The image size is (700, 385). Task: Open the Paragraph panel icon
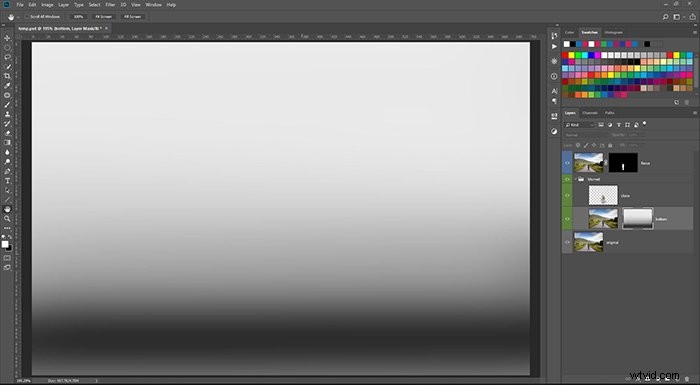pyautogui.click(x=554, y=101)
